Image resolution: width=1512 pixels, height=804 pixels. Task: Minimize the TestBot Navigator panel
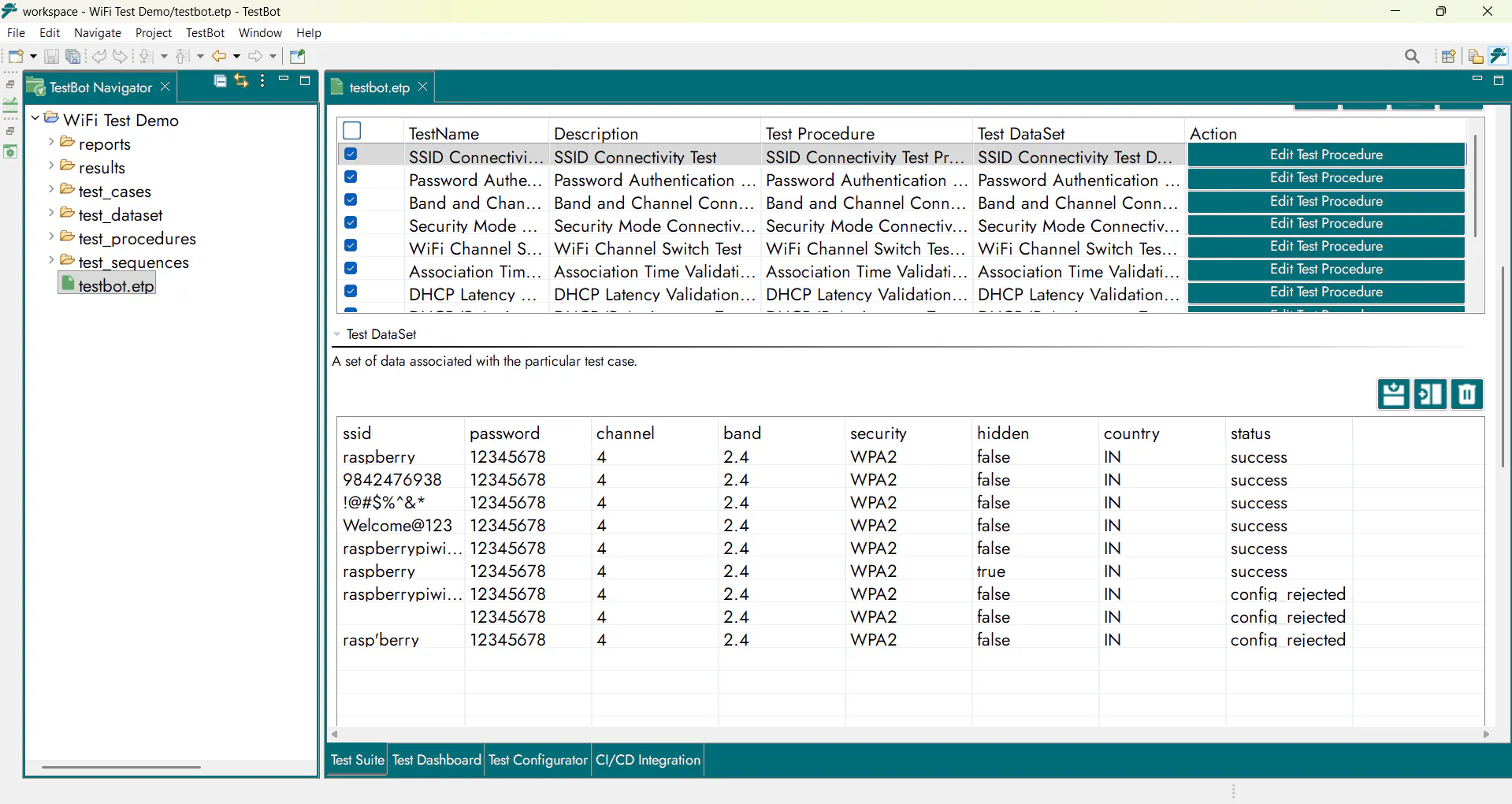click(x=284, y=79)
